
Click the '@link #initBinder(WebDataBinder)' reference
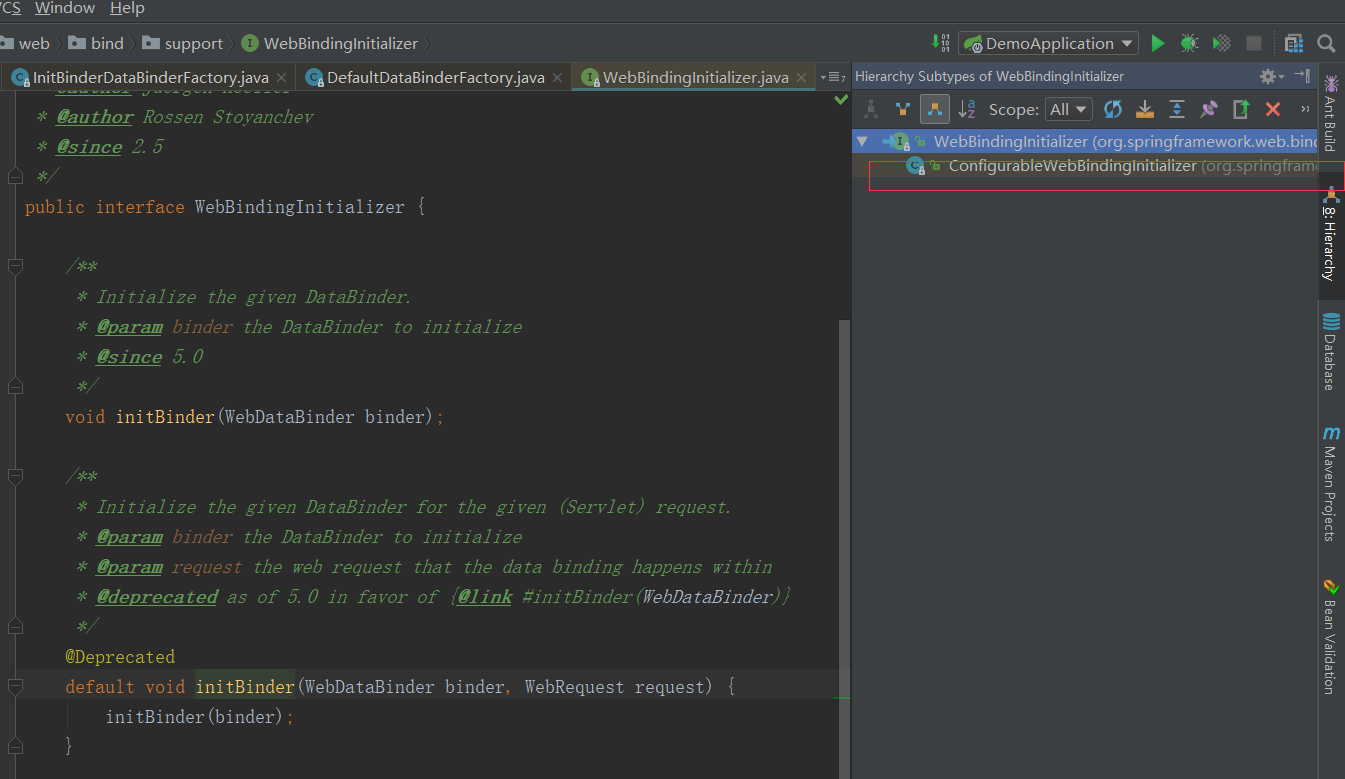click(x=621, y=597)
